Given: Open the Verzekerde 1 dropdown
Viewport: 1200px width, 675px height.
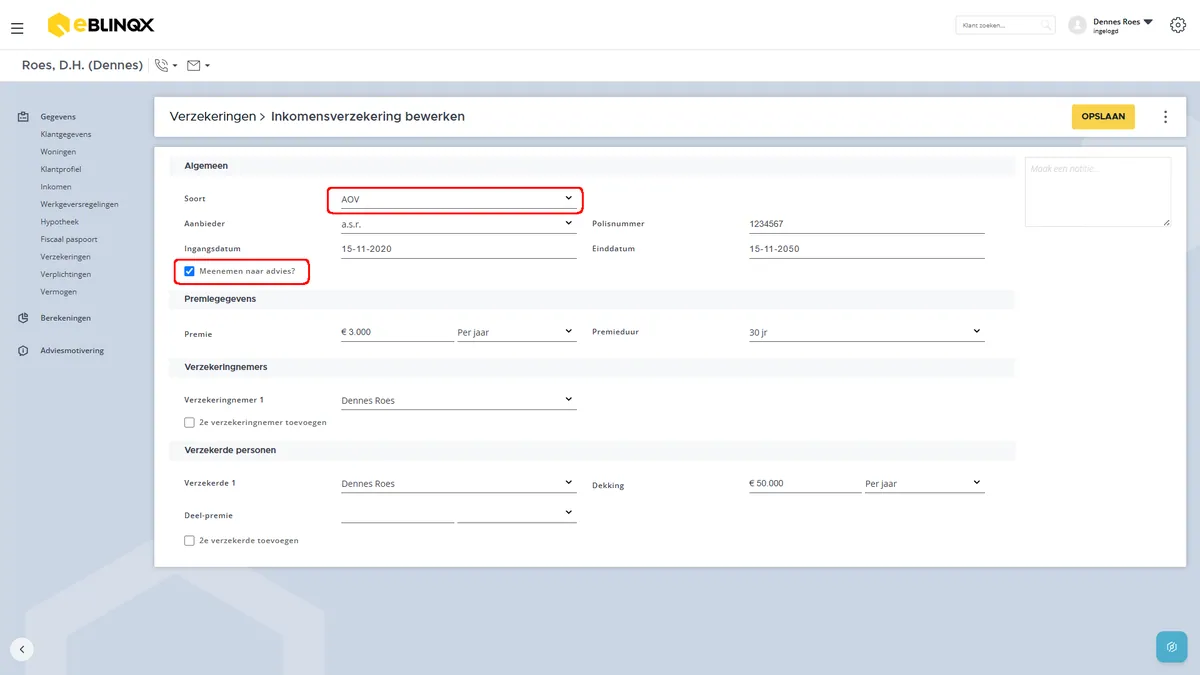Looking at the screenshot, I should tap(458, 484).
